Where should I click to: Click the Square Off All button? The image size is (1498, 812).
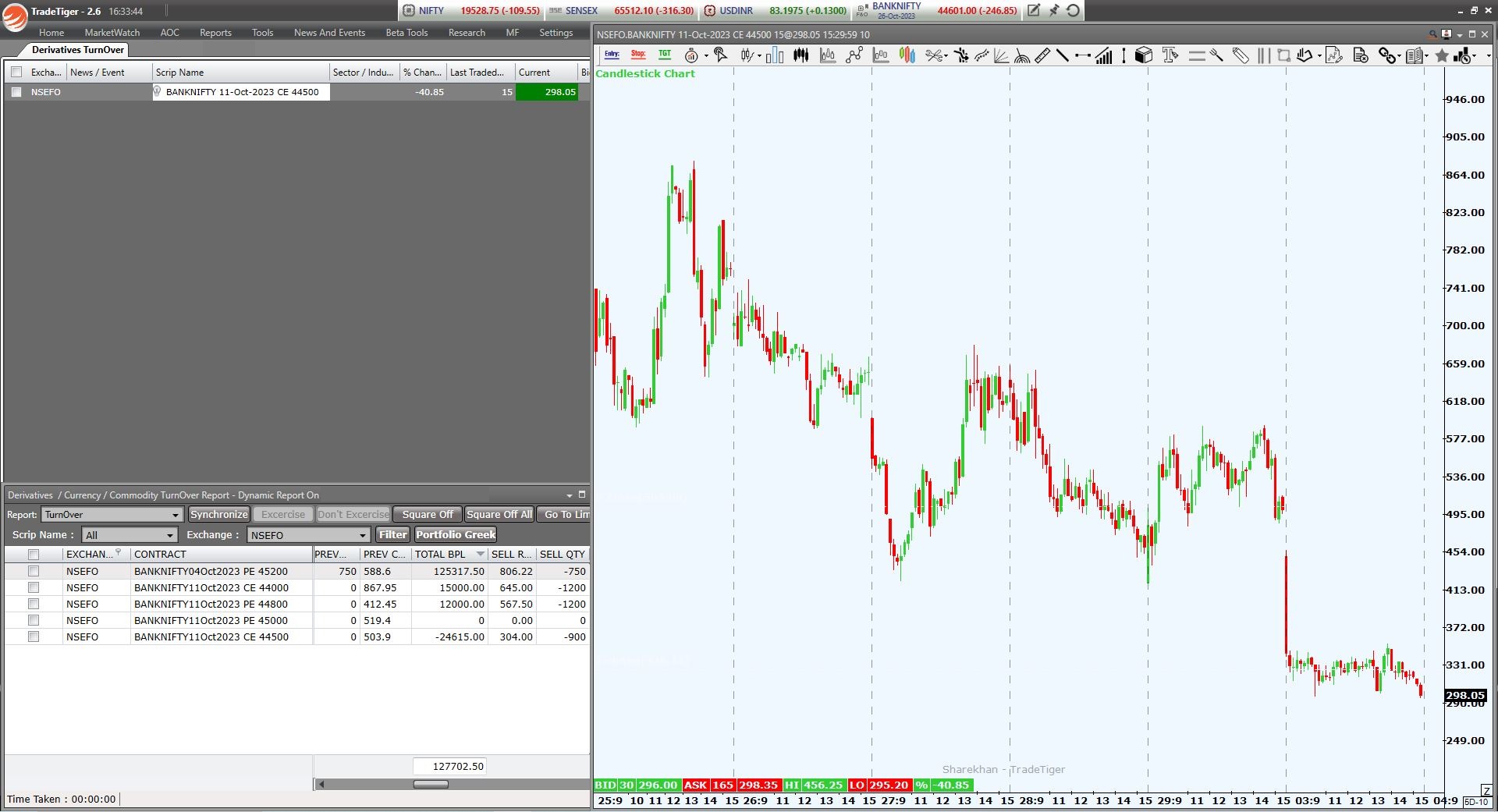tap(499, 515)
